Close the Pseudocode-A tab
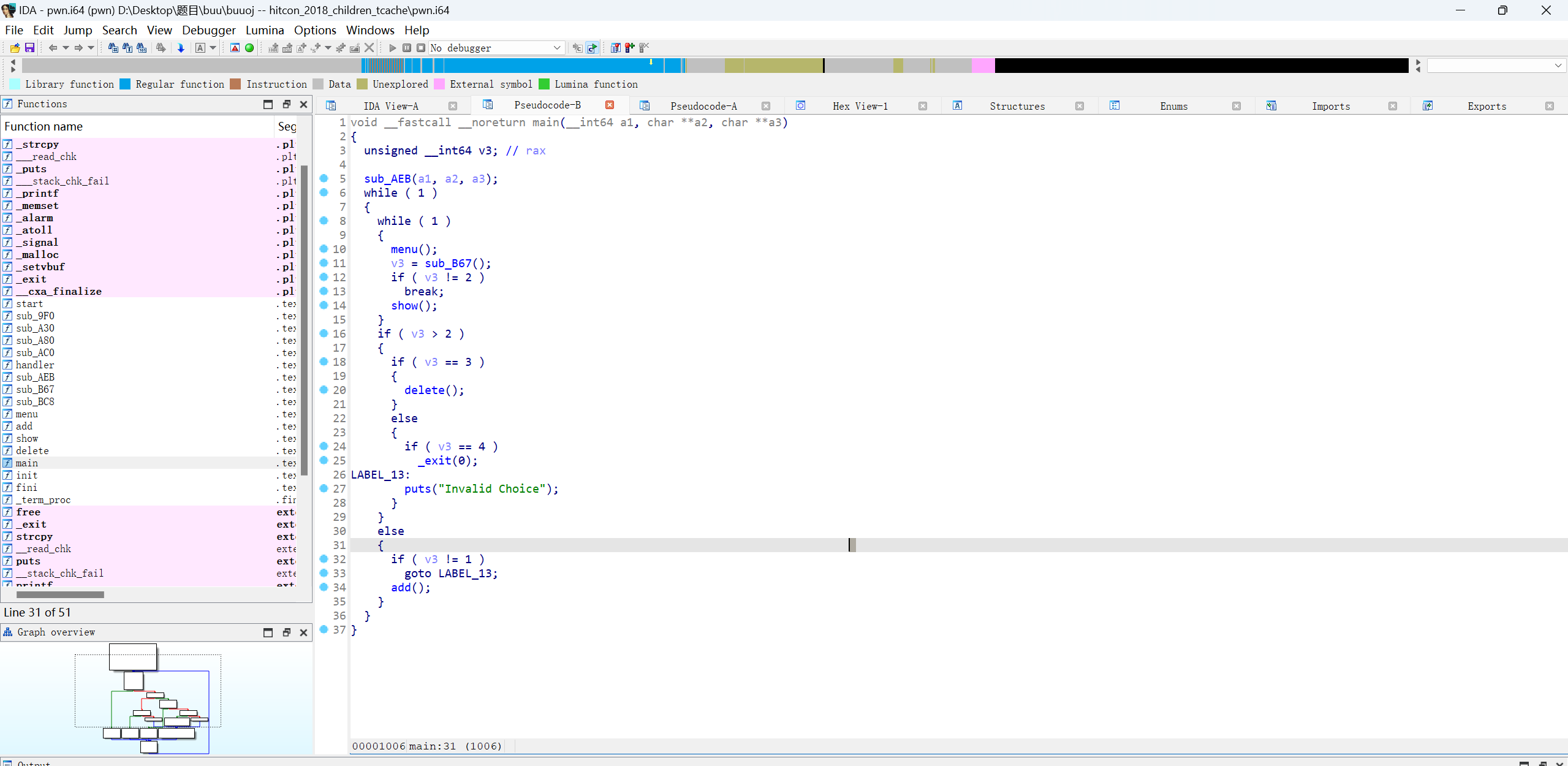Screen dimensions: 1568x766 click(766, 106)
